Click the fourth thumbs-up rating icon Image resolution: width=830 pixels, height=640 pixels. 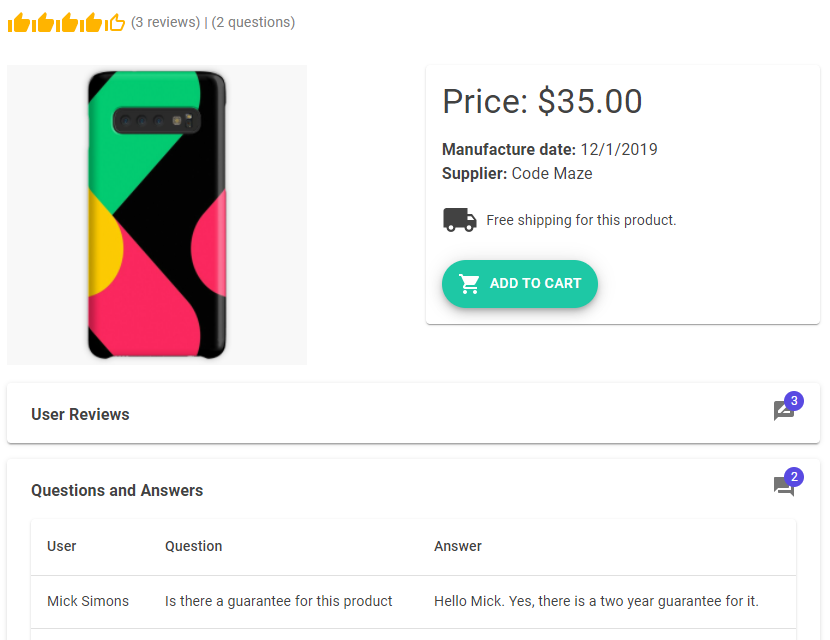(x=92, y=22)
